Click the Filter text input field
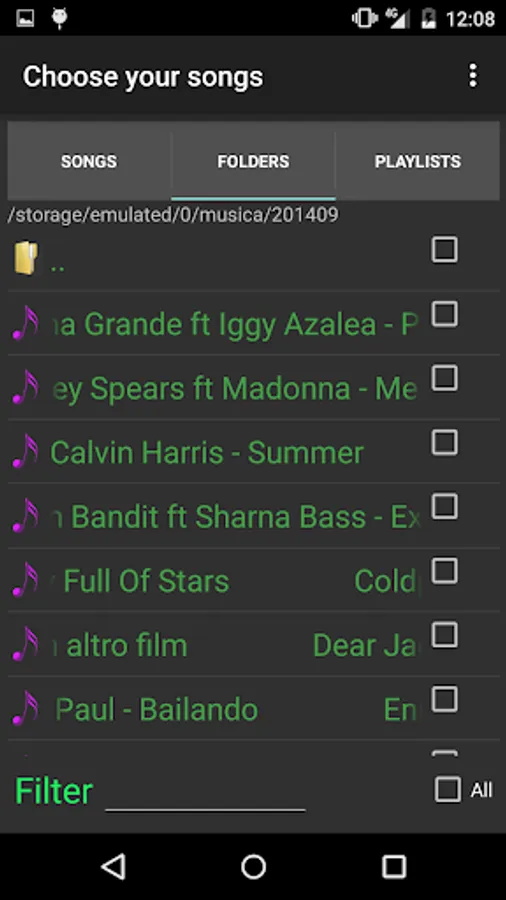 coord(205,792)
